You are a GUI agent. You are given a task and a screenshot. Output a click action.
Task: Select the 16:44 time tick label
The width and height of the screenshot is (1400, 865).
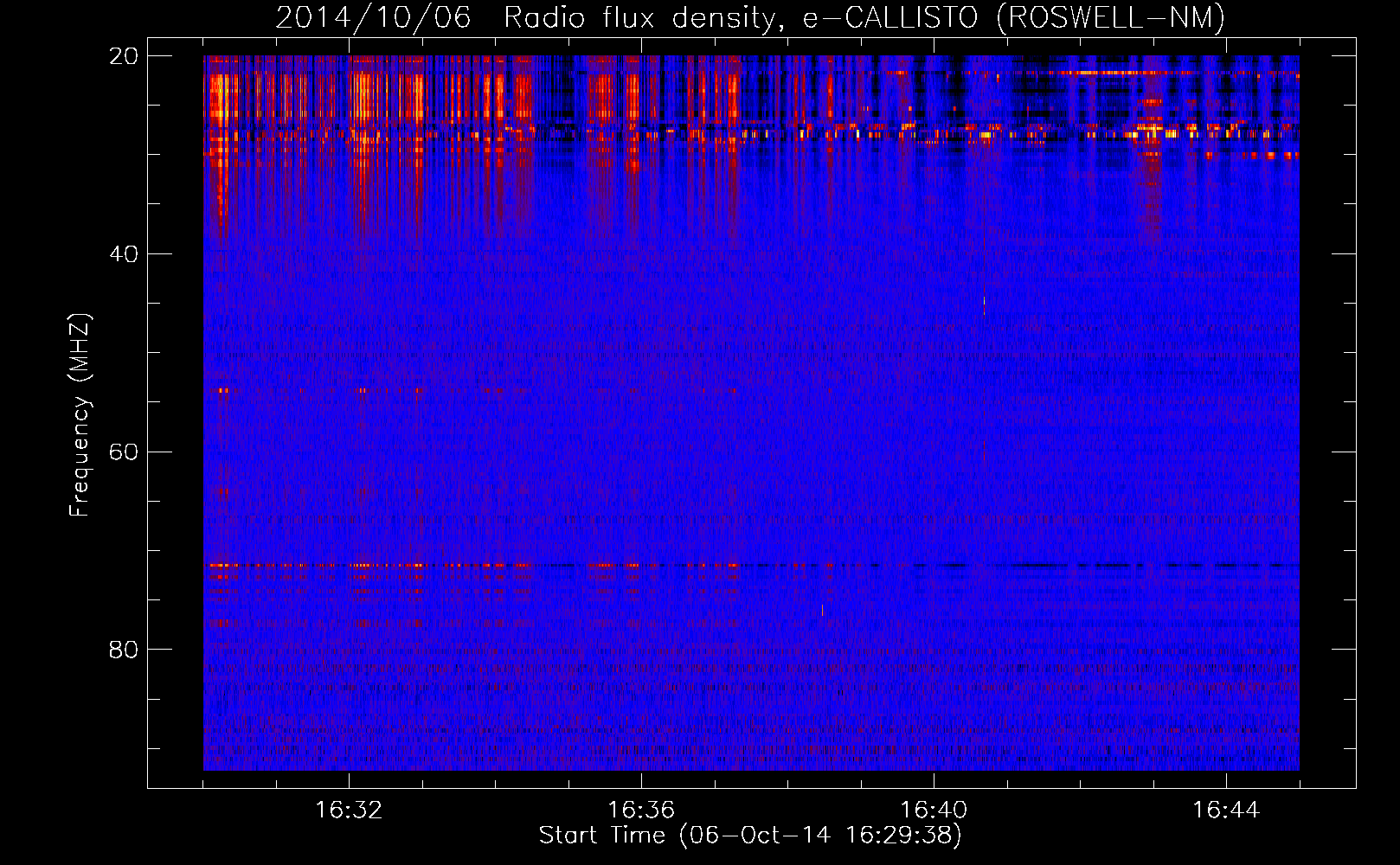pos(1226,810)
